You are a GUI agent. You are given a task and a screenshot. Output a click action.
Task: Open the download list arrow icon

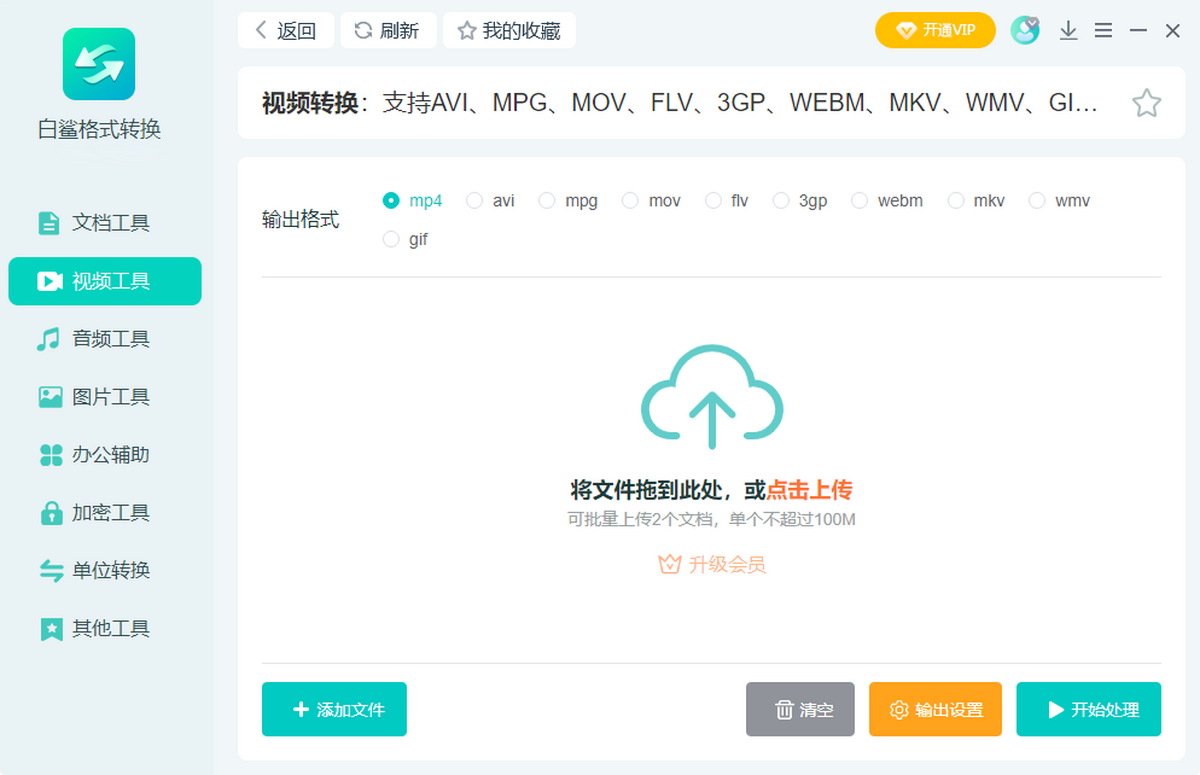click(1068, 31)
